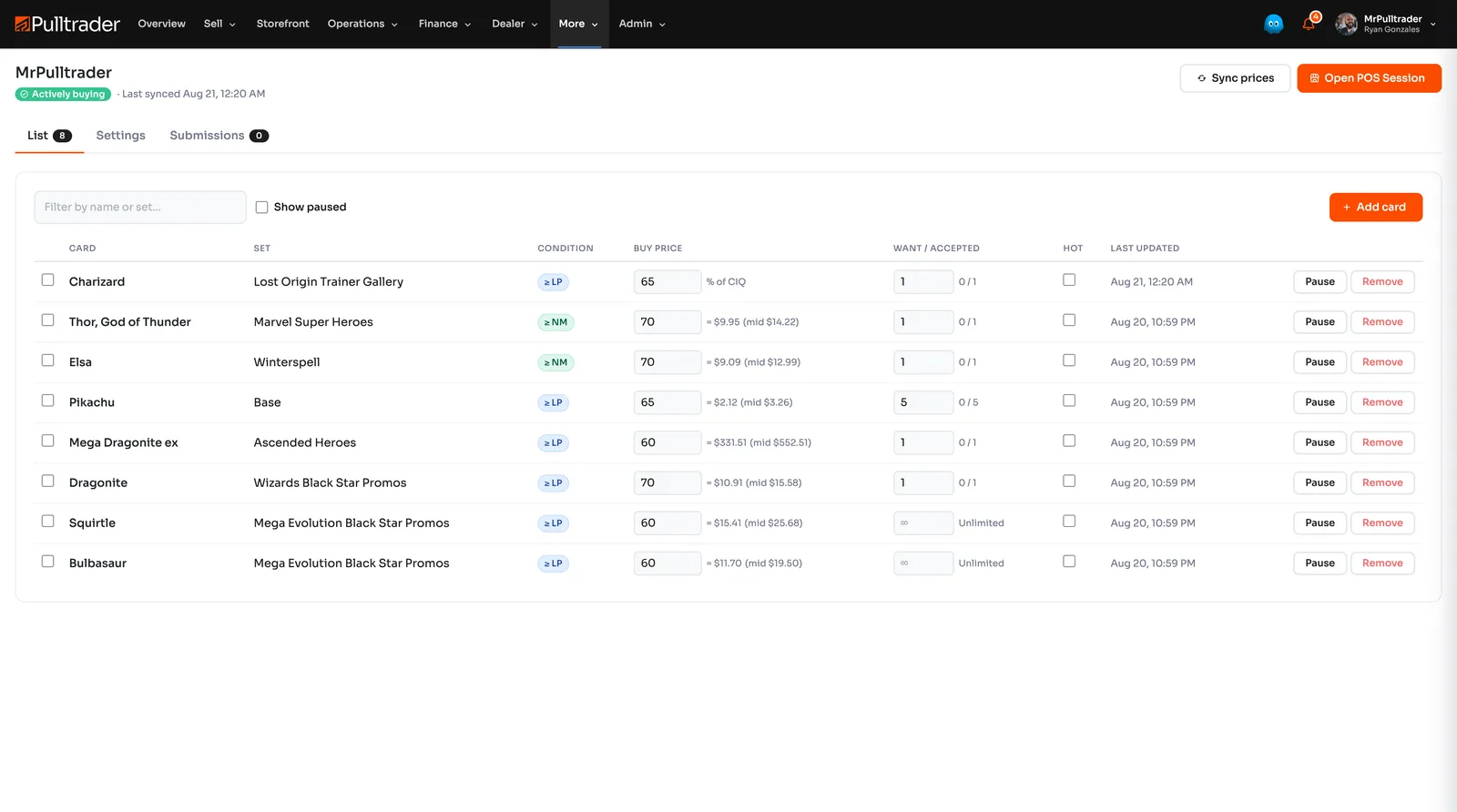Click the Add card button
Screen dimensions: 1457x812
(x=1375, y=208)
